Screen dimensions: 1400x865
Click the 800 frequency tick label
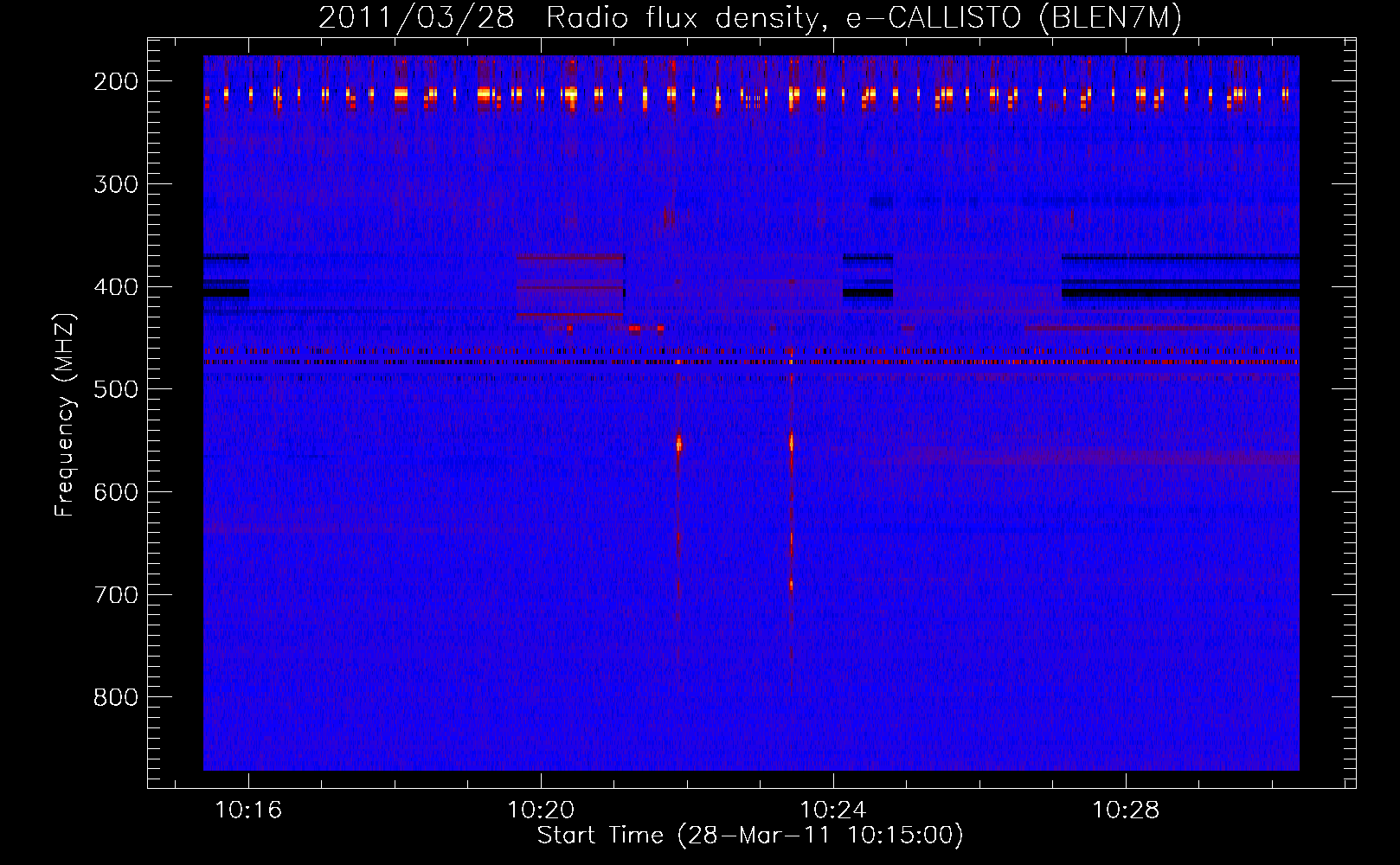point(116,697)
